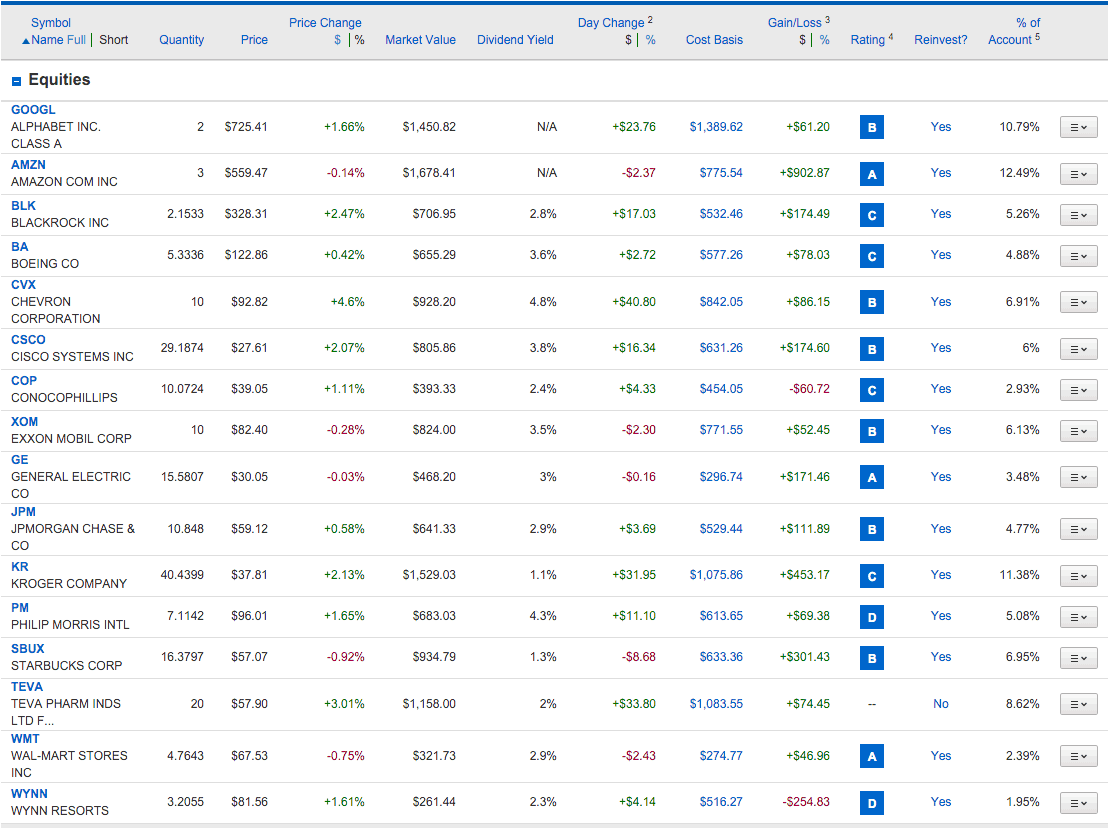Sort by Dividend Yield column header

515,40
